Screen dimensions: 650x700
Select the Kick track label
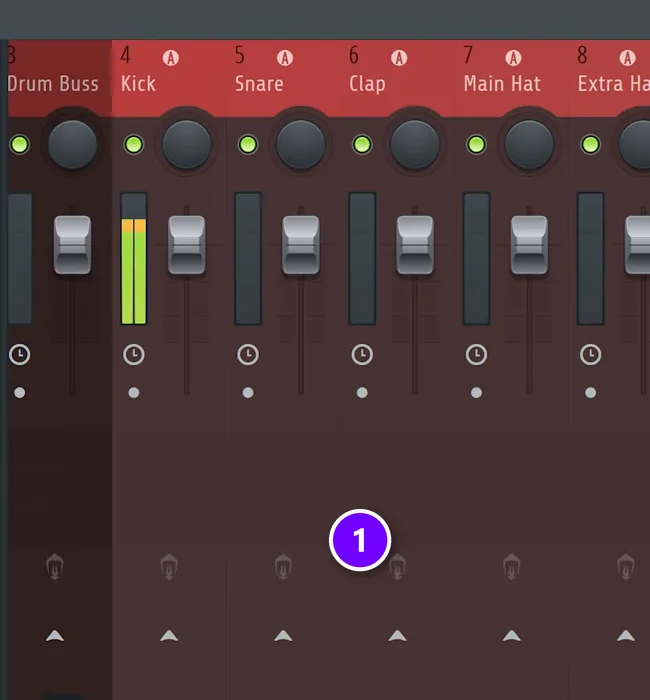(x=138, y=84)
